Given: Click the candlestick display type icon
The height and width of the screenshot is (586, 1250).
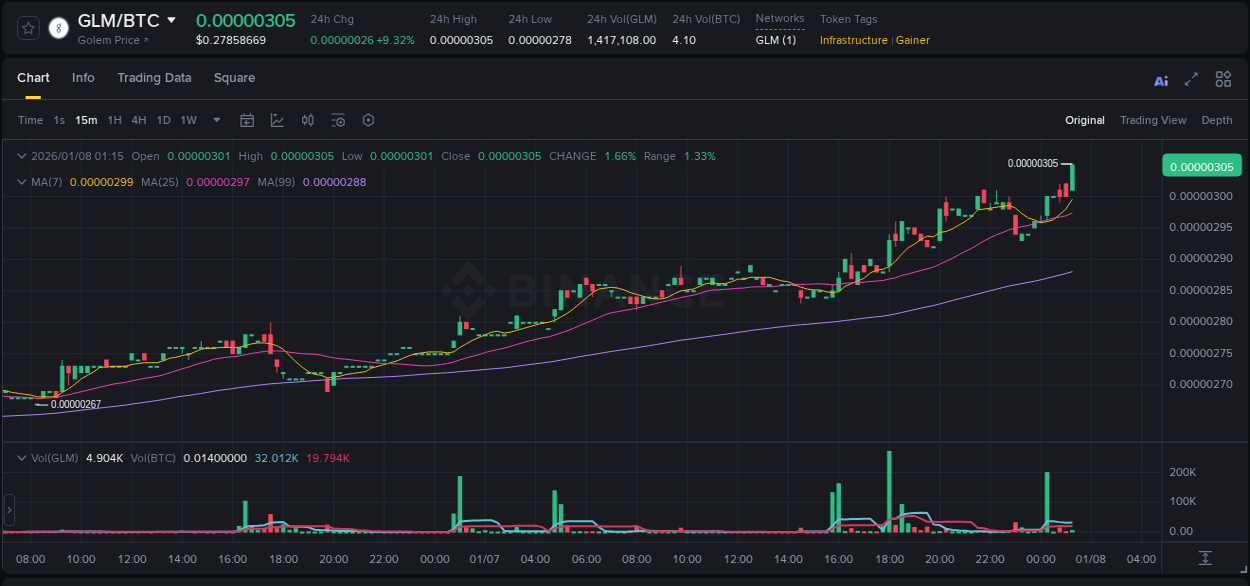Looking at the screenshot, I should click(307, 120).
